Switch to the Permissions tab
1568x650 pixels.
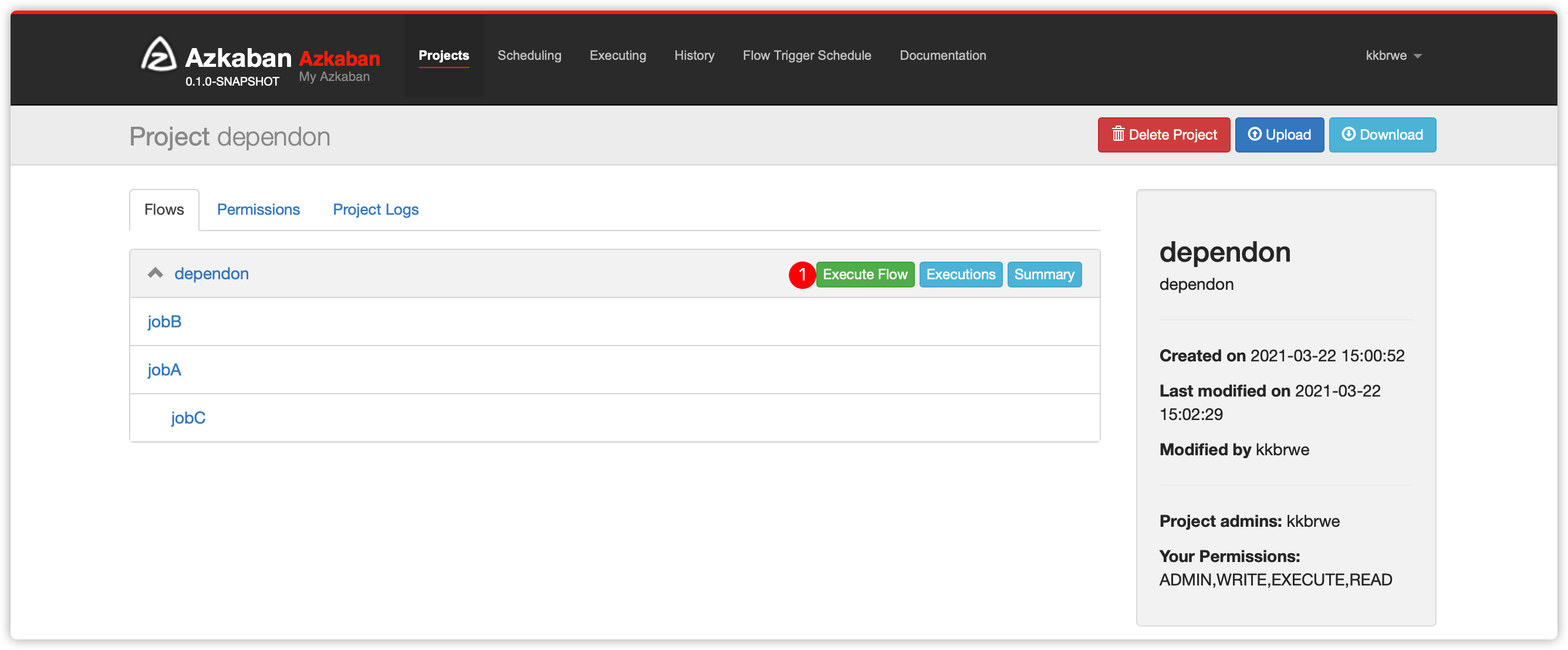click(258, 209)
